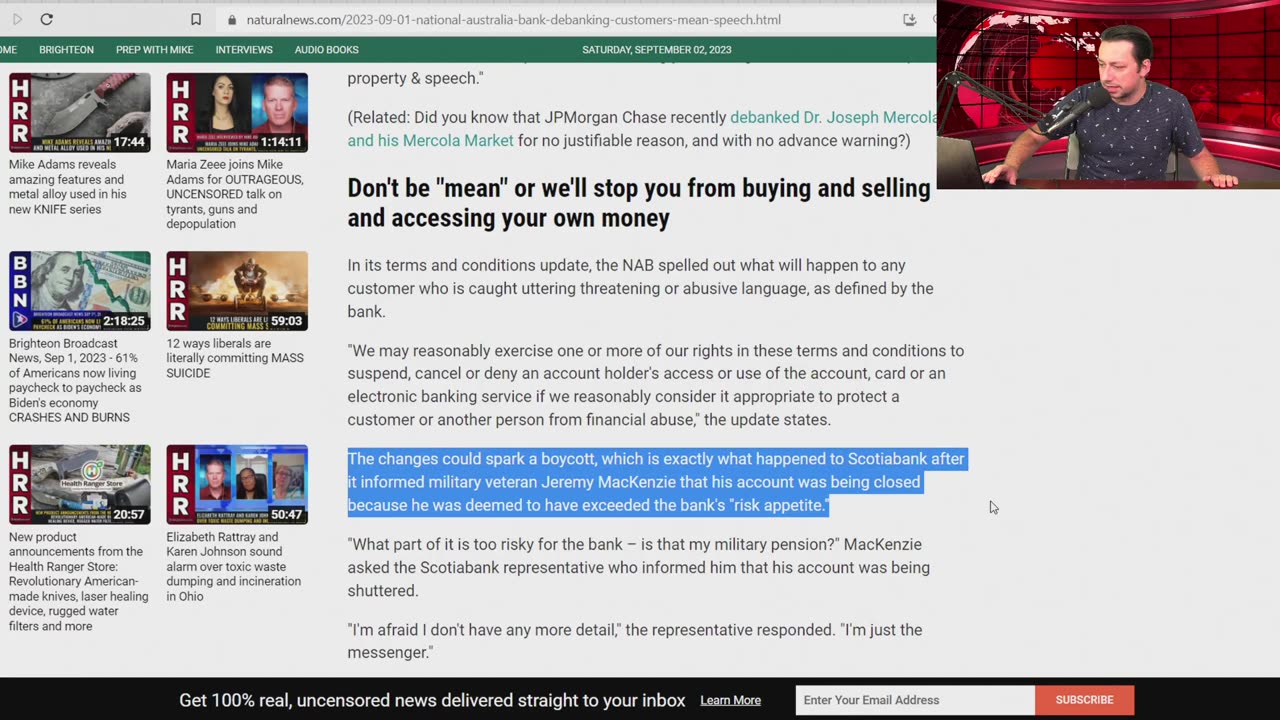The image size is (1280, 720).
Task: Open the toxic waste video thumbnail 50:47
Action: (x=237, y=484)
